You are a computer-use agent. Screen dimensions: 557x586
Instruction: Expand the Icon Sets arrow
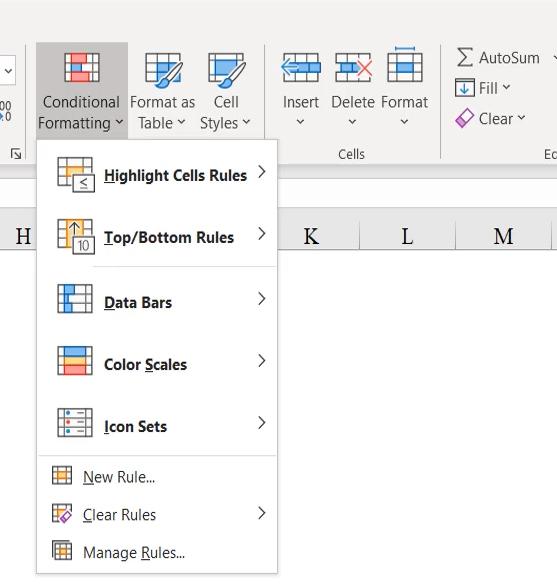click(262, 423)
